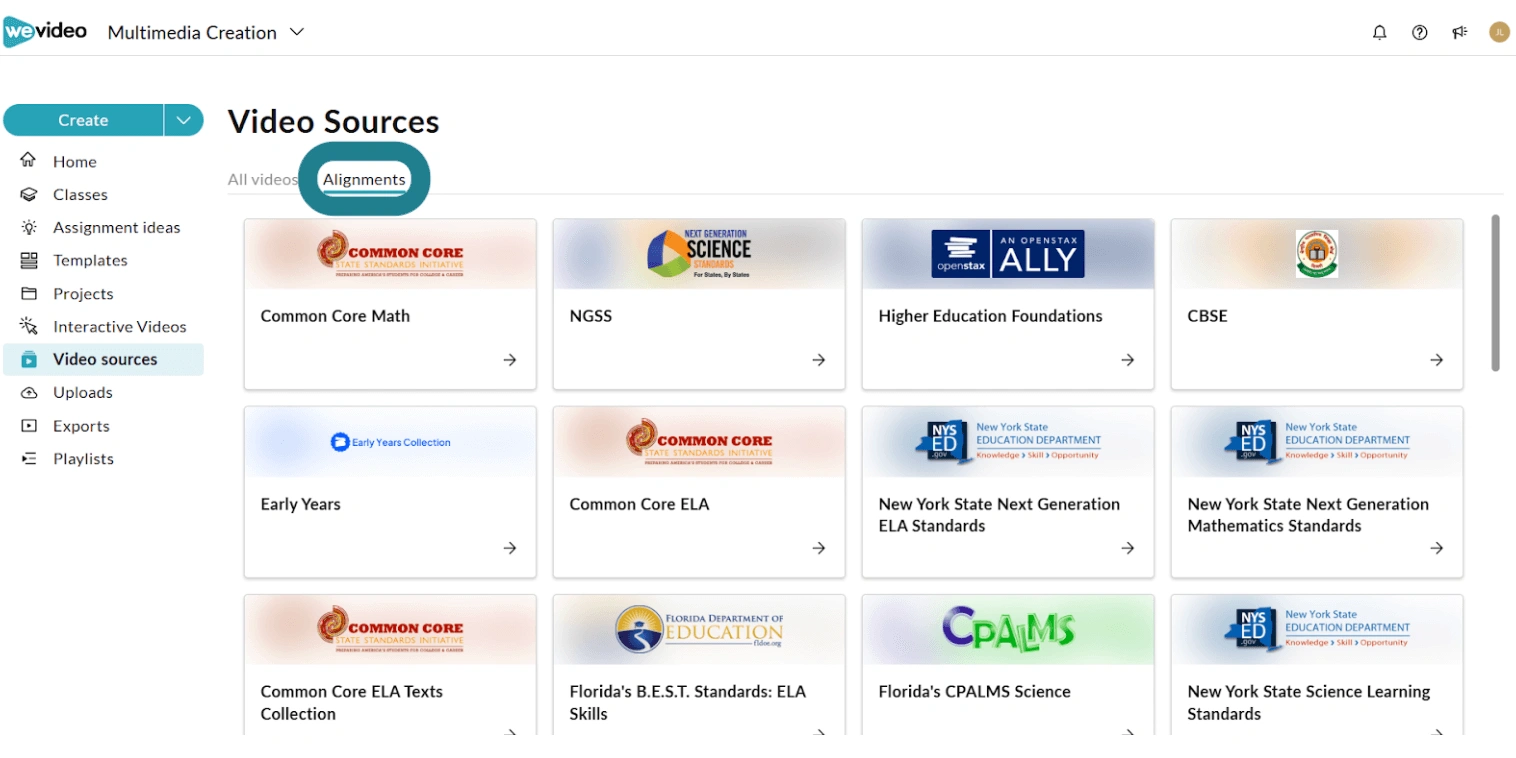
Task: Click the announcements megaphone icon
Action: [1460, 32]
